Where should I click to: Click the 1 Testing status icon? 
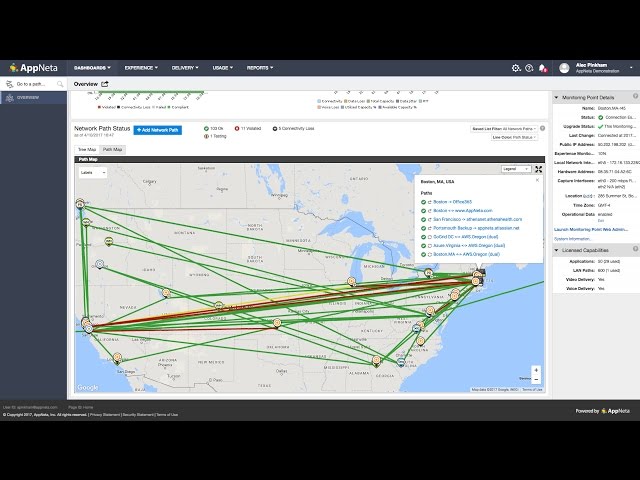click(x=206, y=136)
